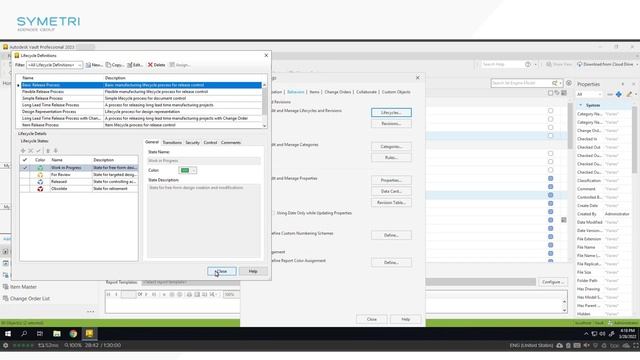Image resolution: width=640 pixels, height=360 pixels.
Task: Switch to the Comments tab
Action: click(x=231, y=142)
